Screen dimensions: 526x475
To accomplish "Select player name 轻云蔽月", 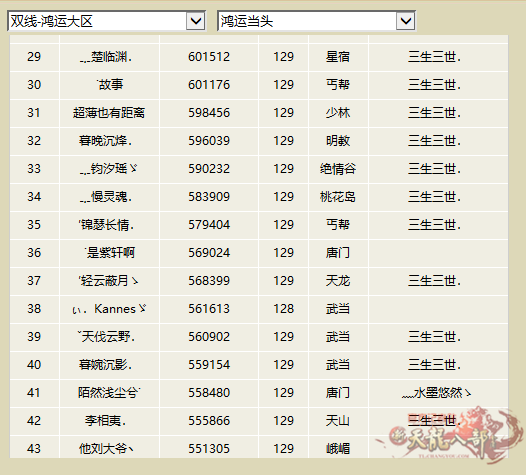I will pyautogui.click(x=108, y=281).
